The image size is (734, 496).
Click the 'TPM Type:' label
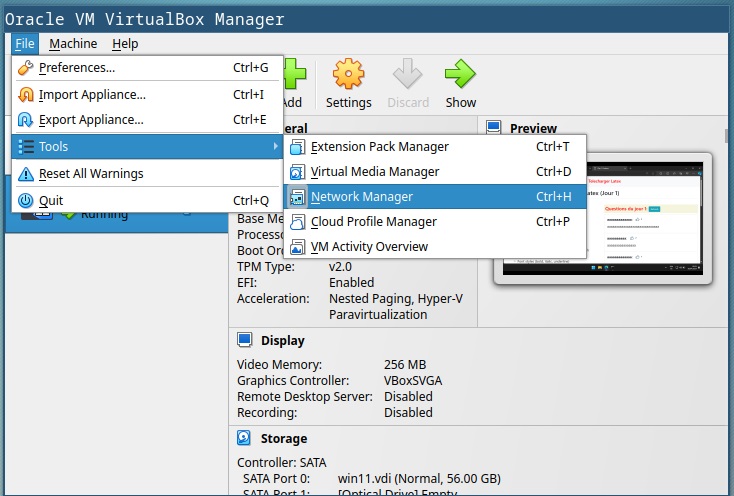click(x=266, y=267)
